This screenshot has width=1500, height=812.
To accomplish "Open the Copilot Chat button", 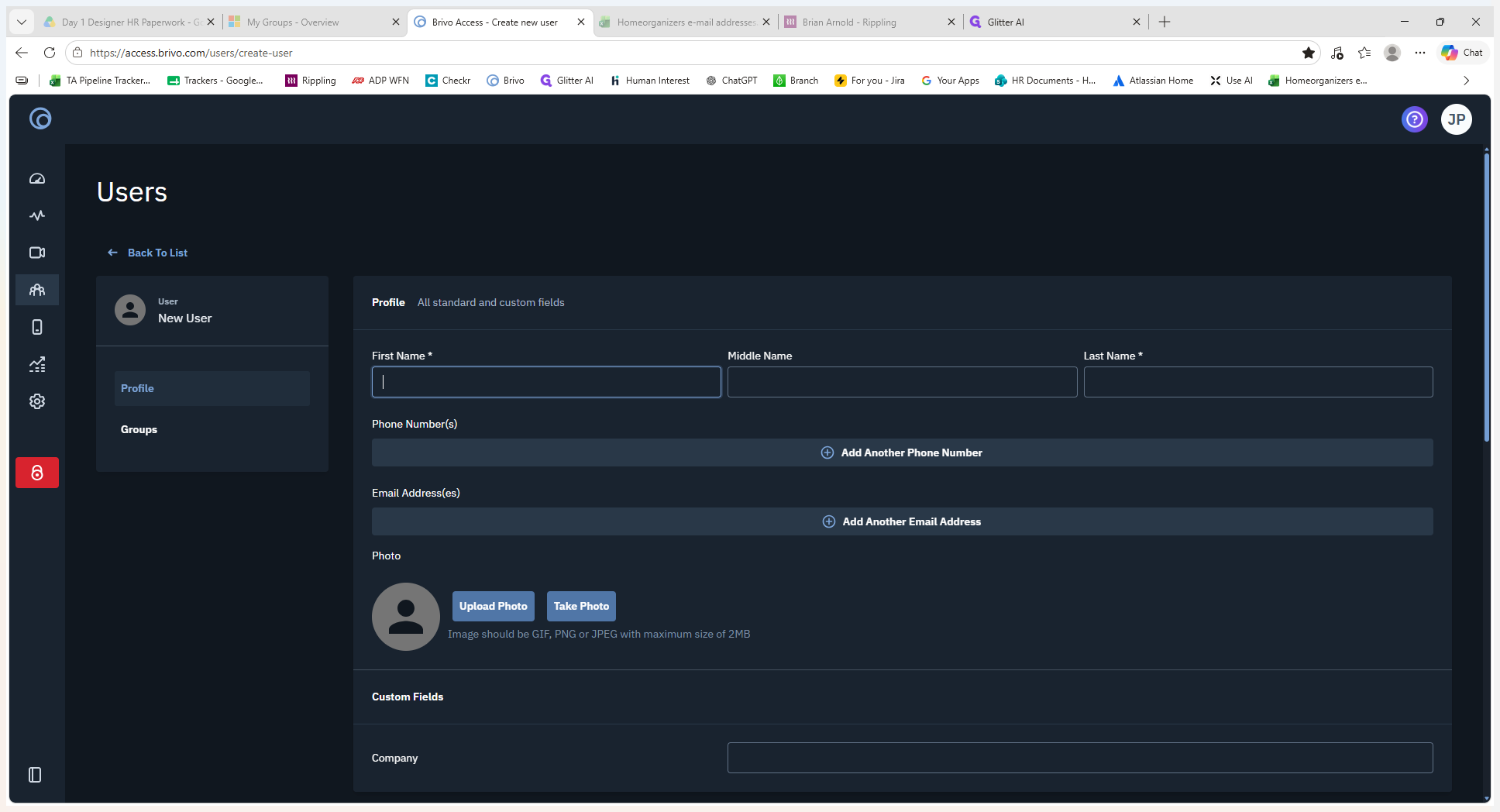I will click(x=1462, y=53).
